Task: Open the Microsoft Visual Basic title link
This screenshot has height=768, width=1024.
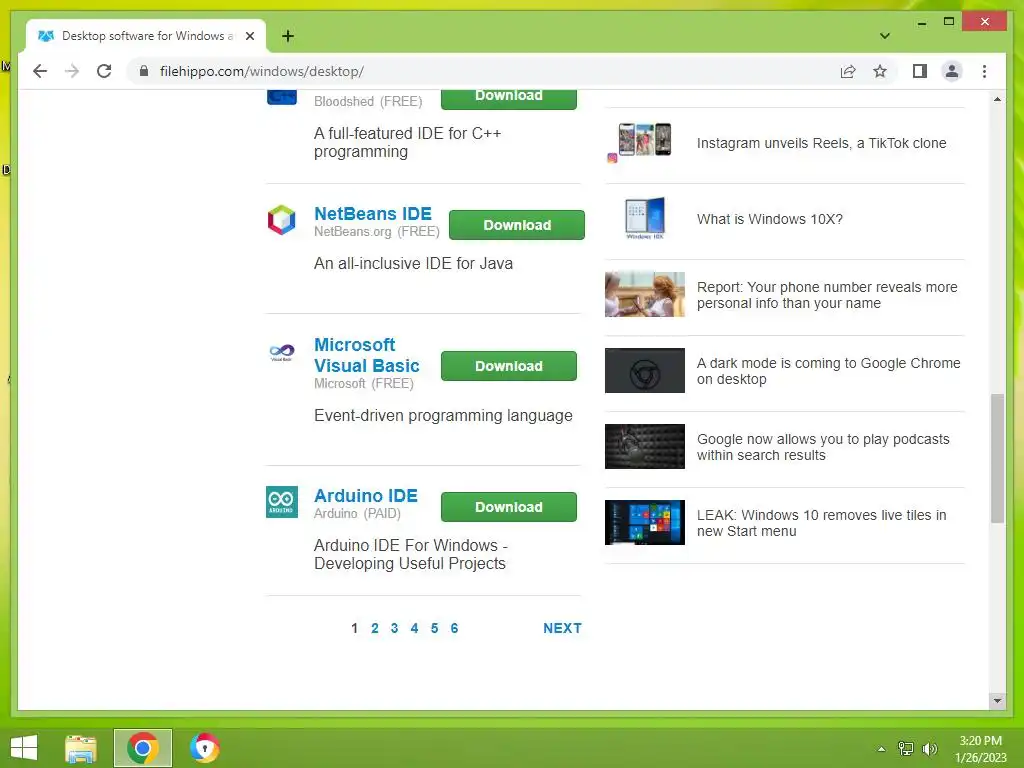Action: coord(366,355)
